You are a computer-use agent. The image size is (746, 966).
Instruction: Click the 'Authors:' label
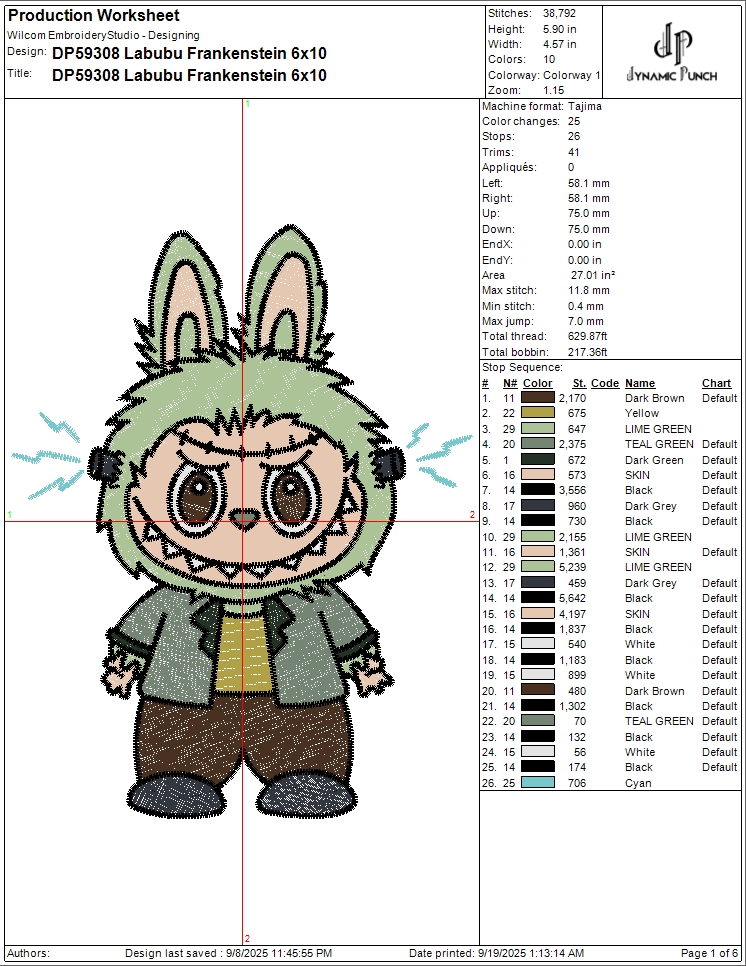tap(28, 953)
